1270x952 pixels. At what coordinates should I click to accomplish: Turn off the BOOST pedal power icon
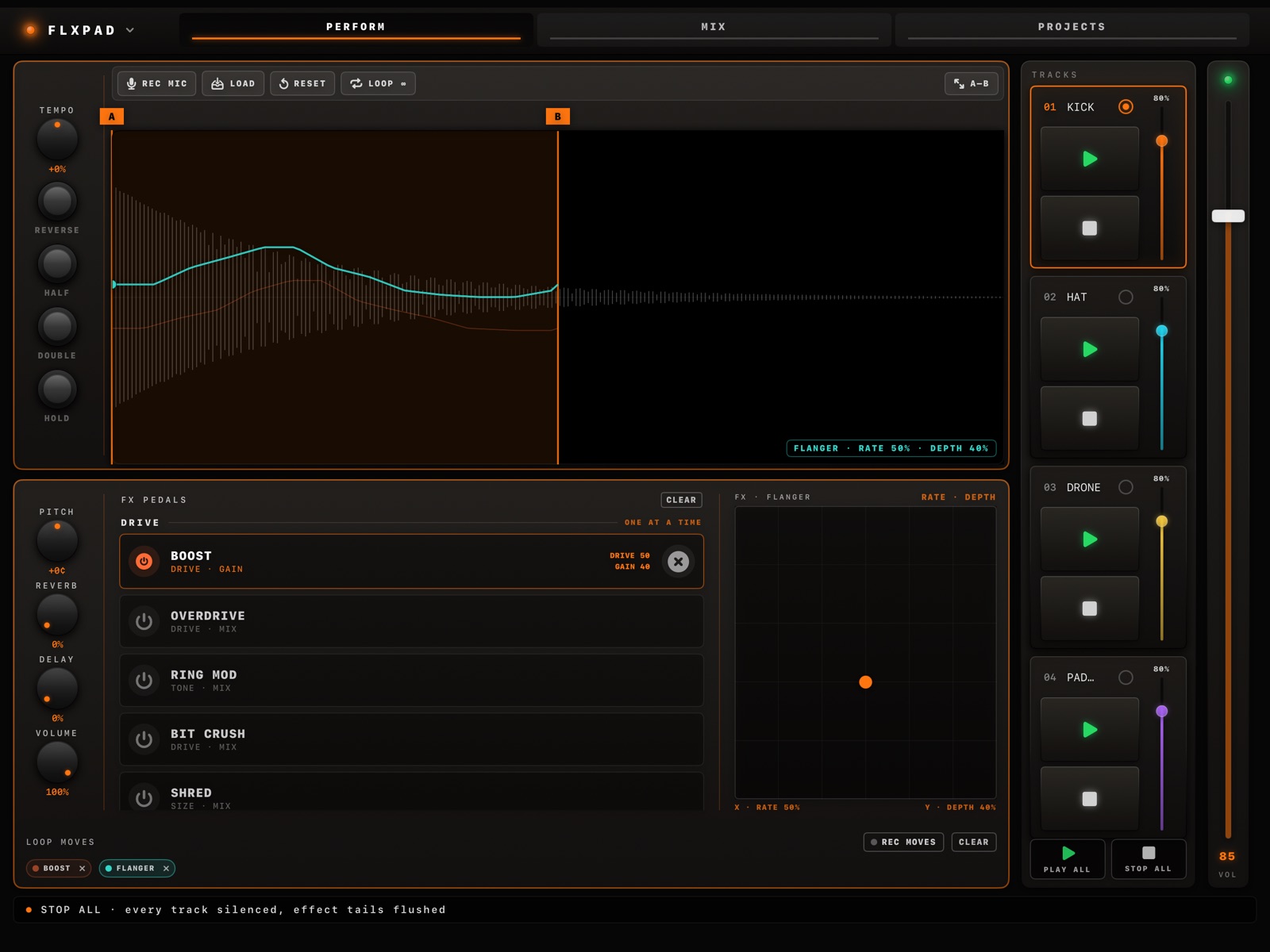pyautogui.click(x=144, y=562)
